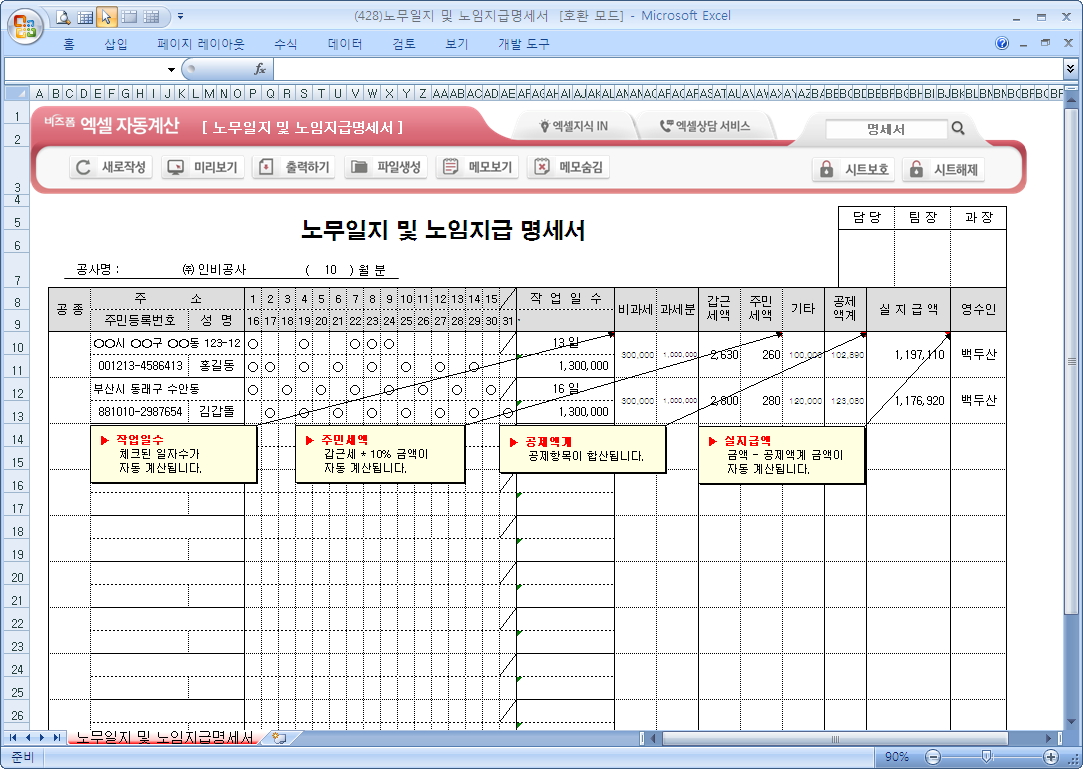This screenshot has height=769, width=1083.
Task: Open Excel help question mark icon
Action: point(1002,44)
